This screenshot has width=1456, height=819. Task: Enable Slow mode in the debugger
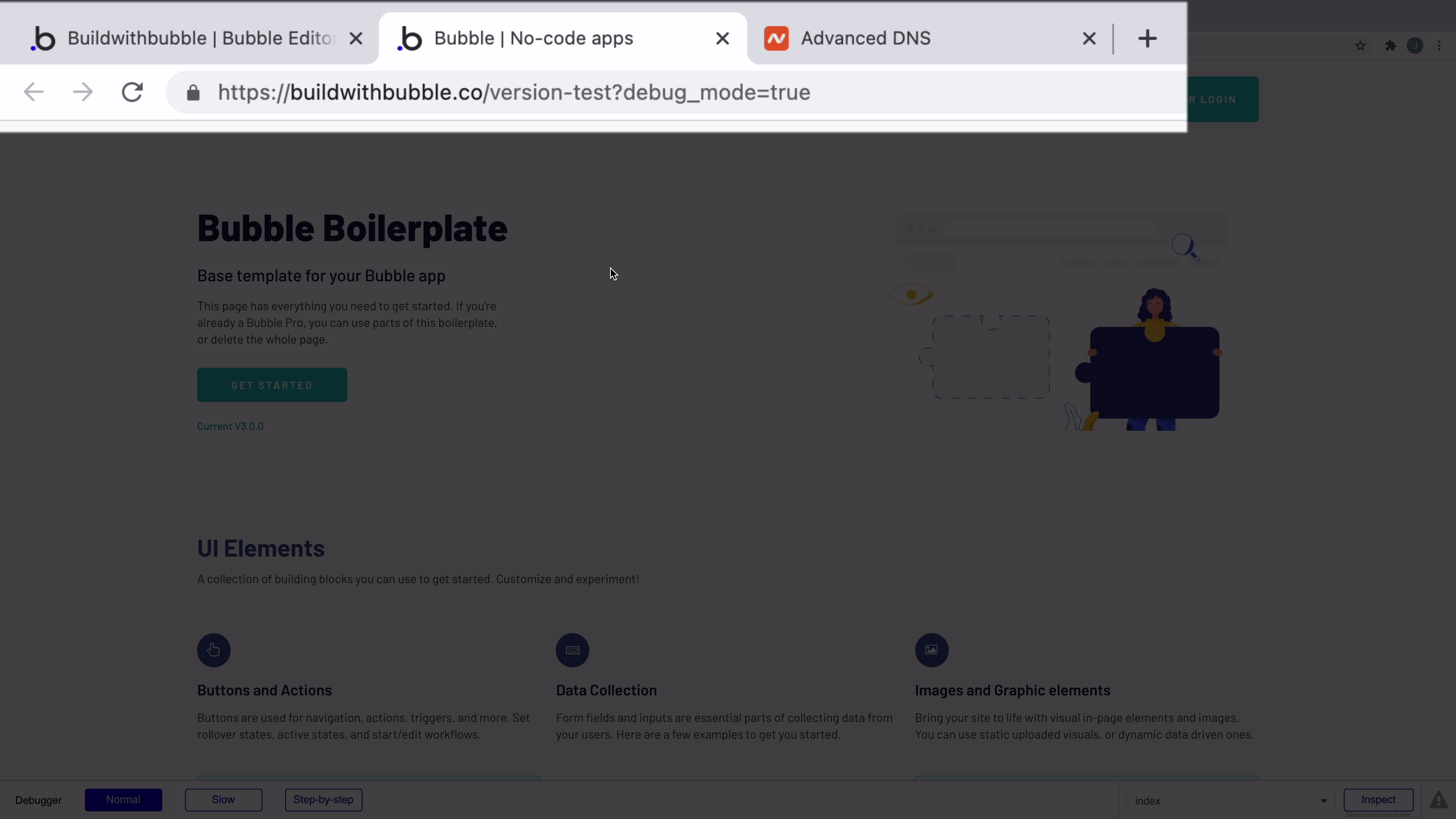(x=223, y=799)
